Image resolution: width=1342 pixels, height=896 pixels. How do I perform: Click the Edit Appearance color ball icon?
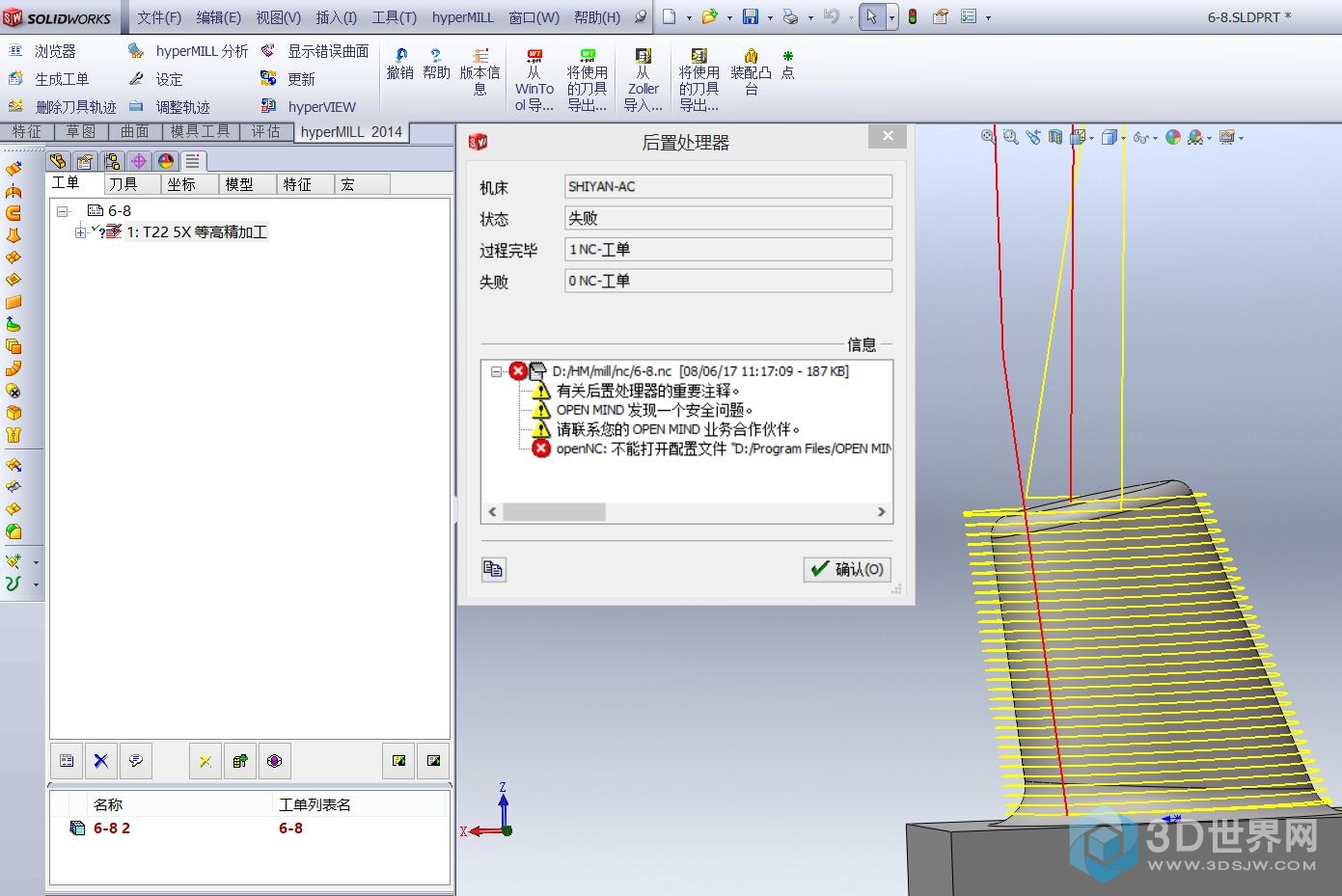pyautogui.click(x=1173, y=137)
